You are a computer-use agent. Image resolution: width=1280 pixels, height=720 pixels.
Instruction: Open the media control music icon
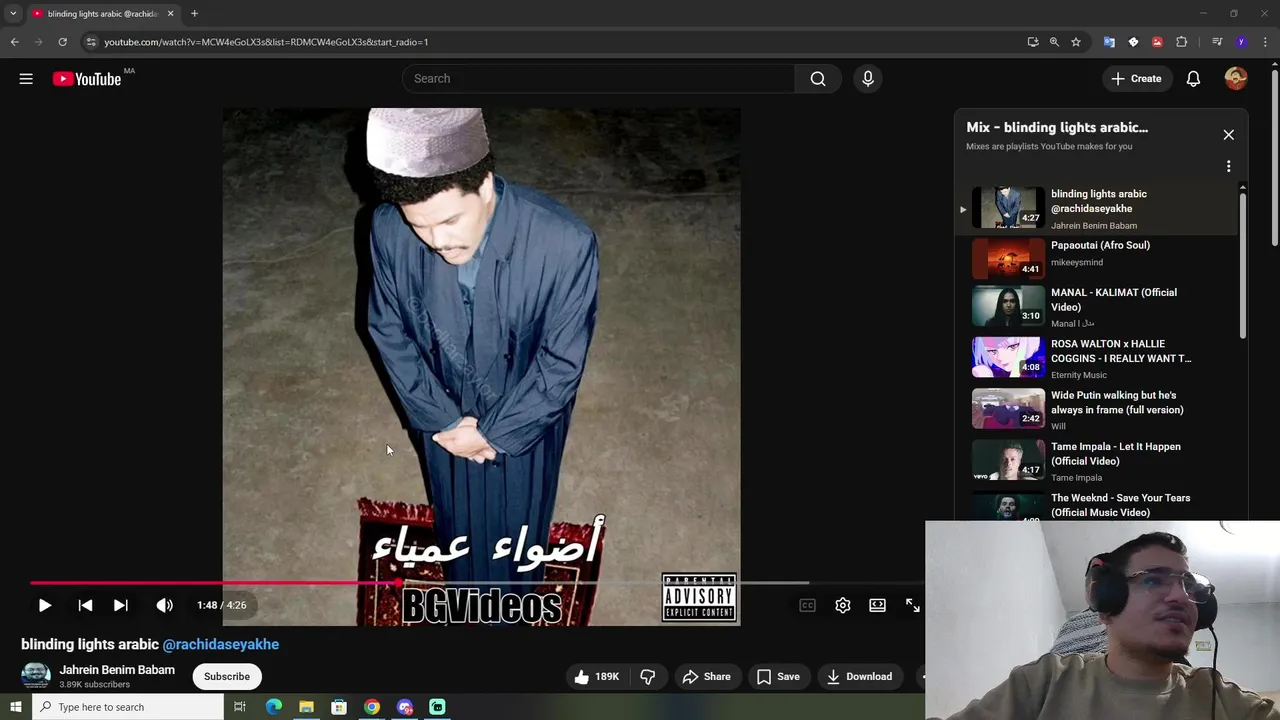pos(1217,42)
